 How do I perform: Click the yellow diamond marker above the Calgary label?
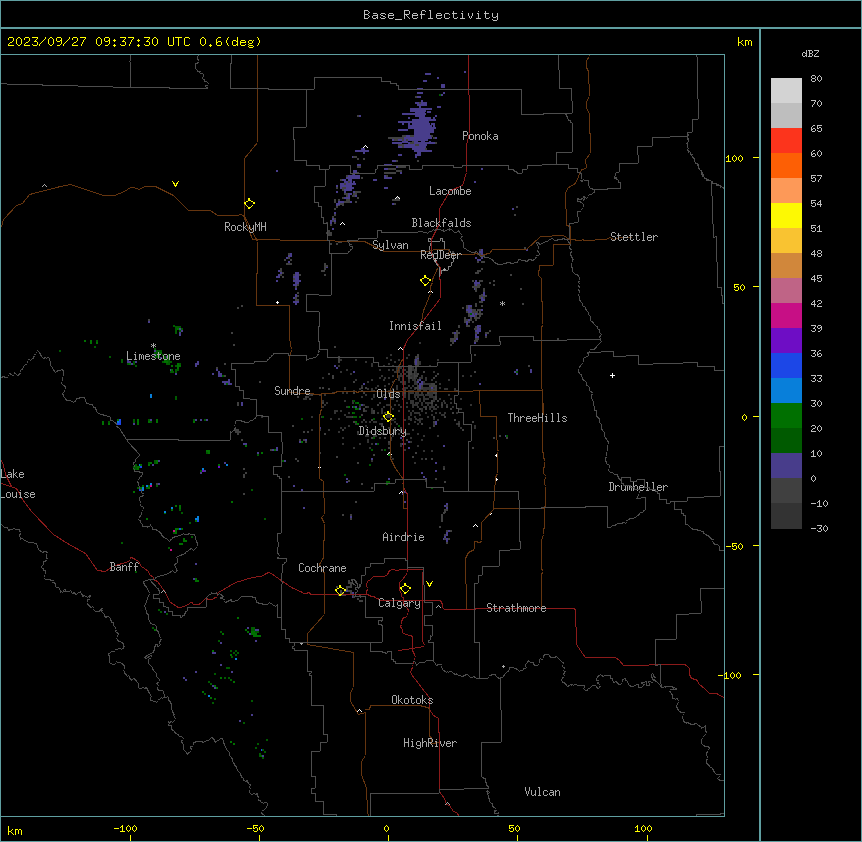405,589
